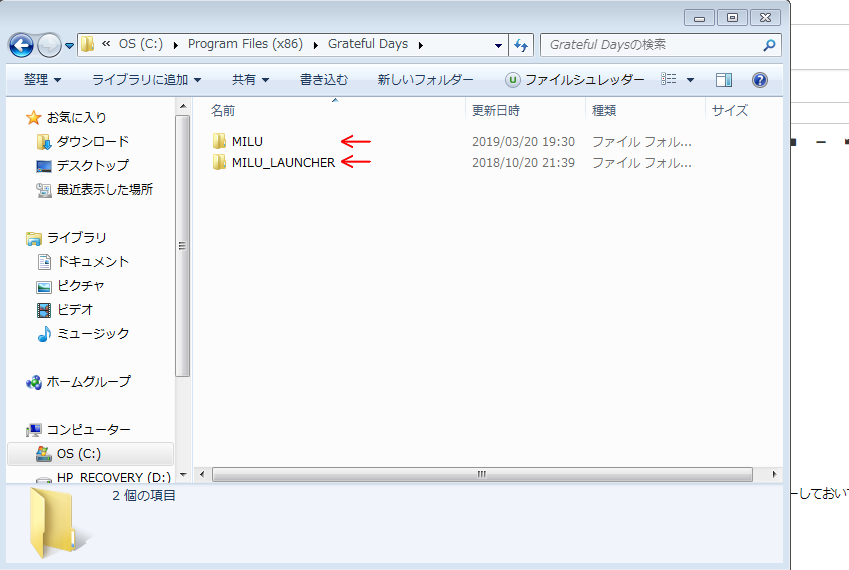
Task: Click the horizontal scrollbar thumb
Action: (482, 475)
